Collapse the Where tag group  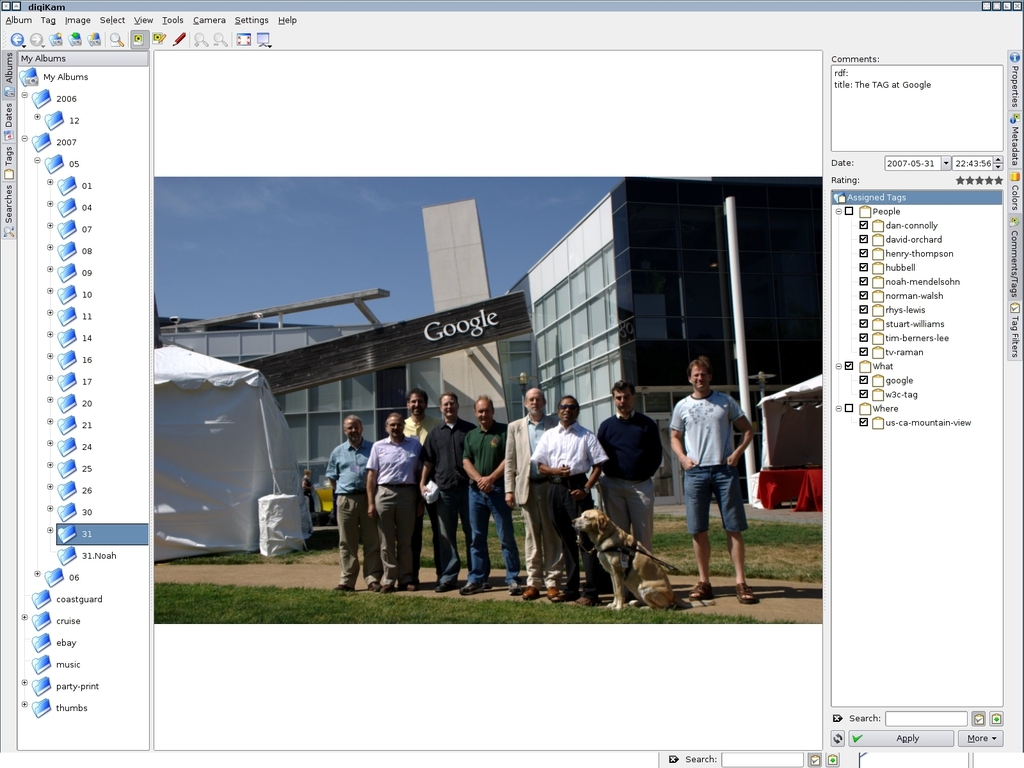839,409
